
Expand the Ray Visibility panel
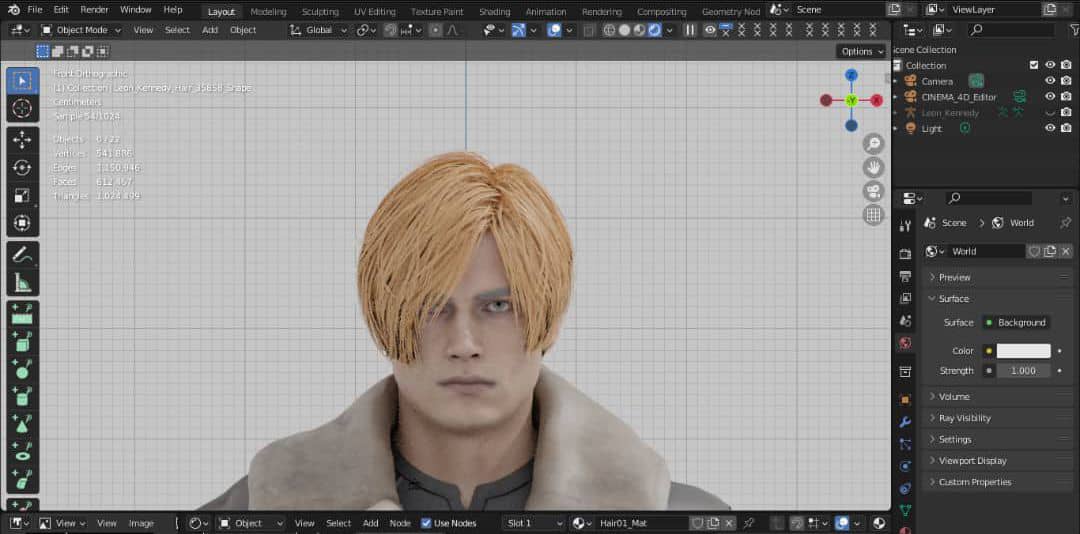(x=997, y=418)
